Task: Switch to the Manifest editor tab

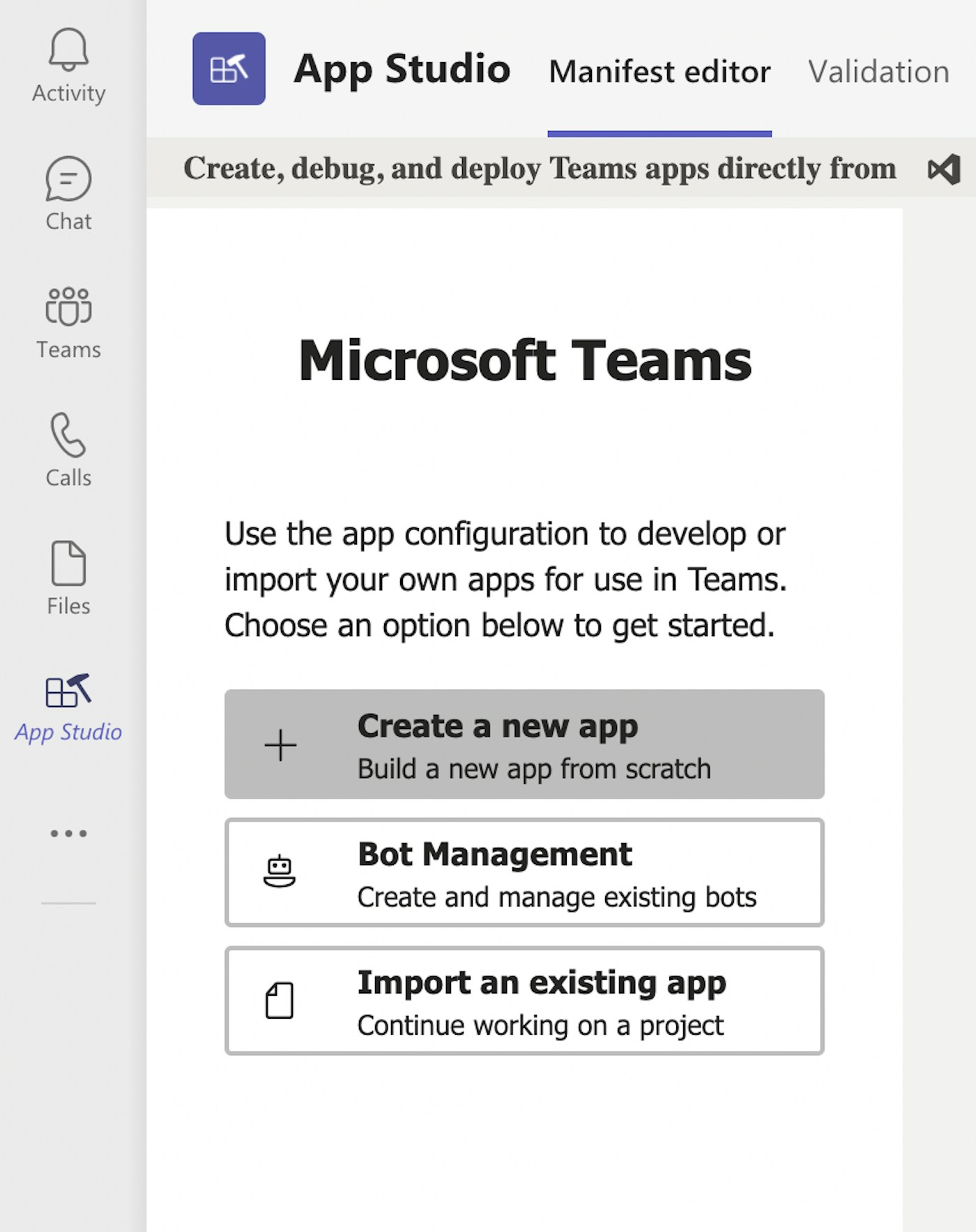Action: click(659, 72)
